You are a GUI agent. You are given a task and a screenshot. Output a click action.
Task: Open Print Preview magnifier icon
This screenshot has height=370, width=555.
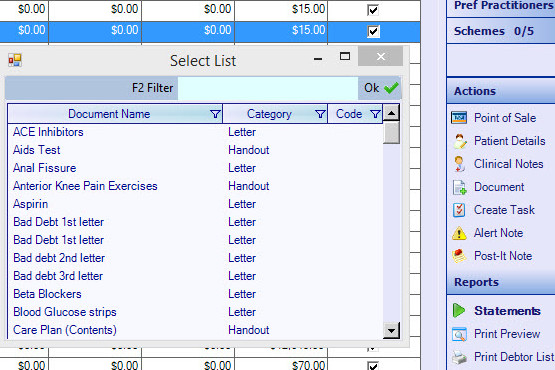click(459, 334)
